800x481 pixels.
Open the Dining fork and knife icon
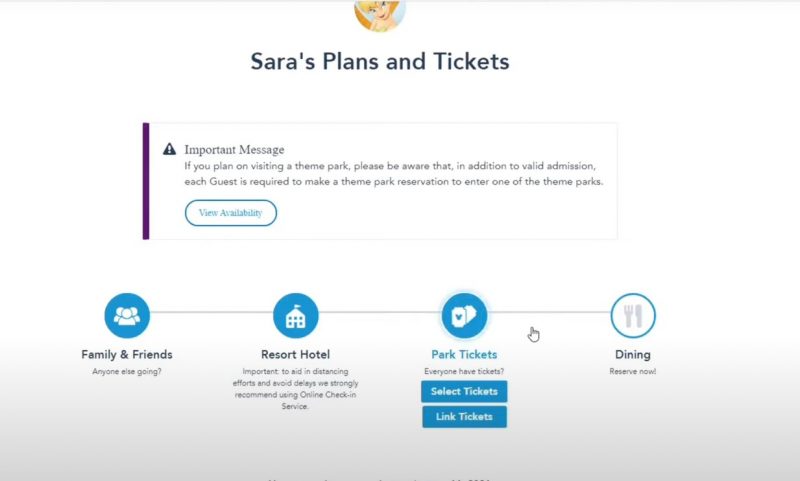click(x=633, y=315)
